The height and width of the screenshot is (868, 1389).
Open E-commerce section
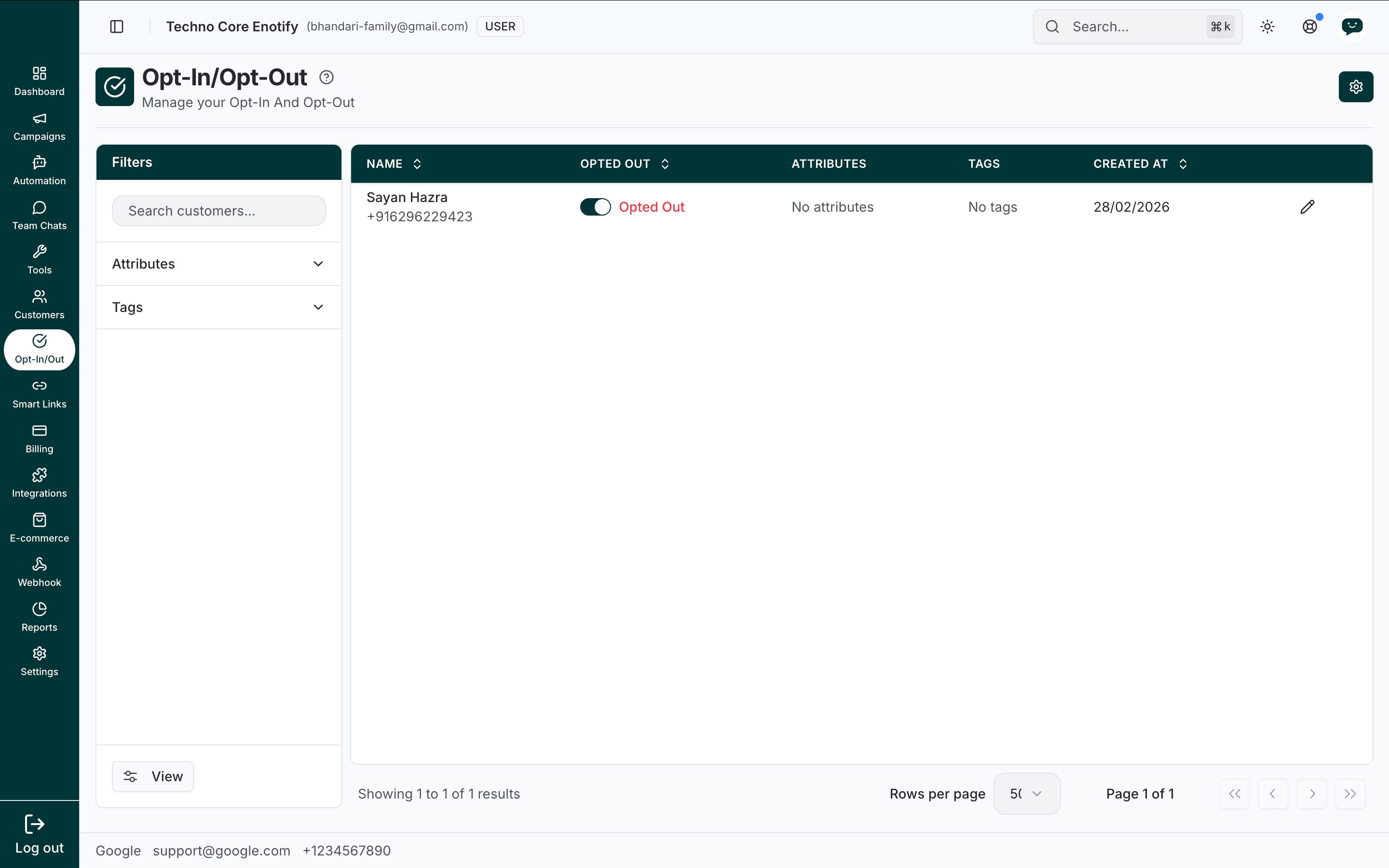coord(39,528)
